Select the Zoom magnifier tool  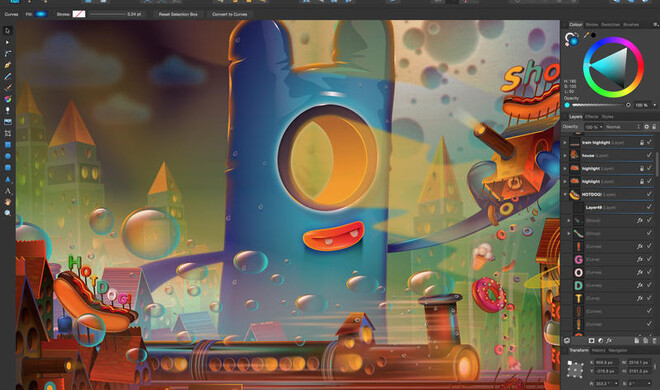point(8,213)
